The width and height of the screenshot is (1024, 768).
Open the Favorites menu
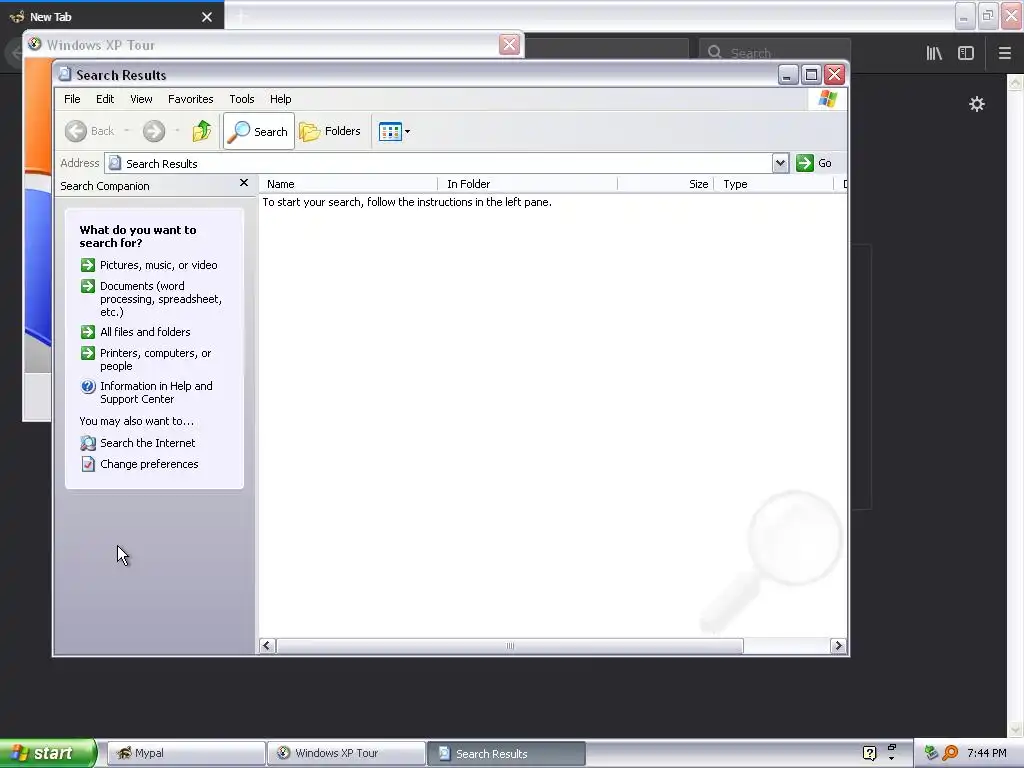pos(191,99)
